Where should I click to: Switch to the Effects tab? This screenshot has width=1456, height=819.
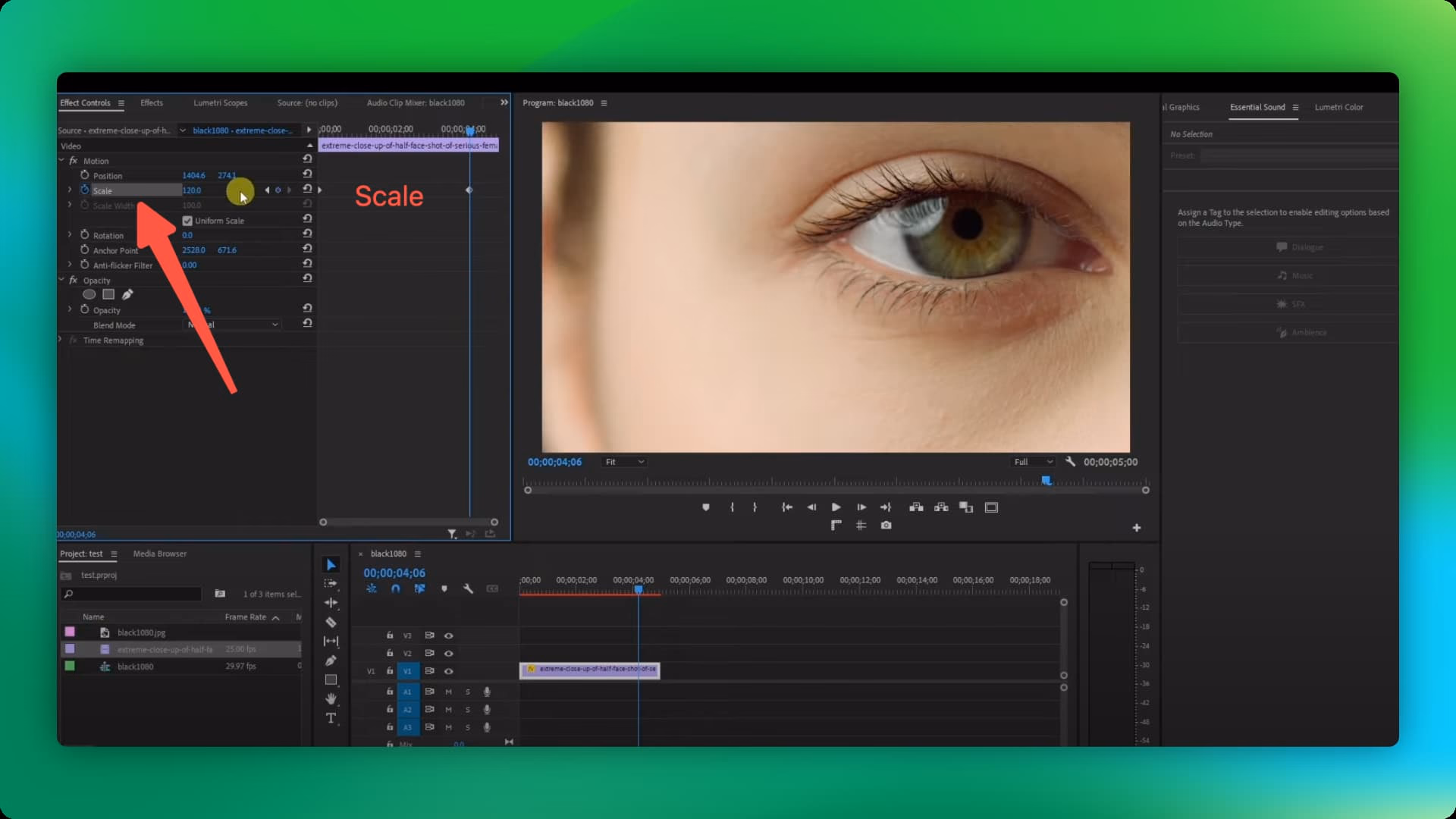tap(152, 102)
